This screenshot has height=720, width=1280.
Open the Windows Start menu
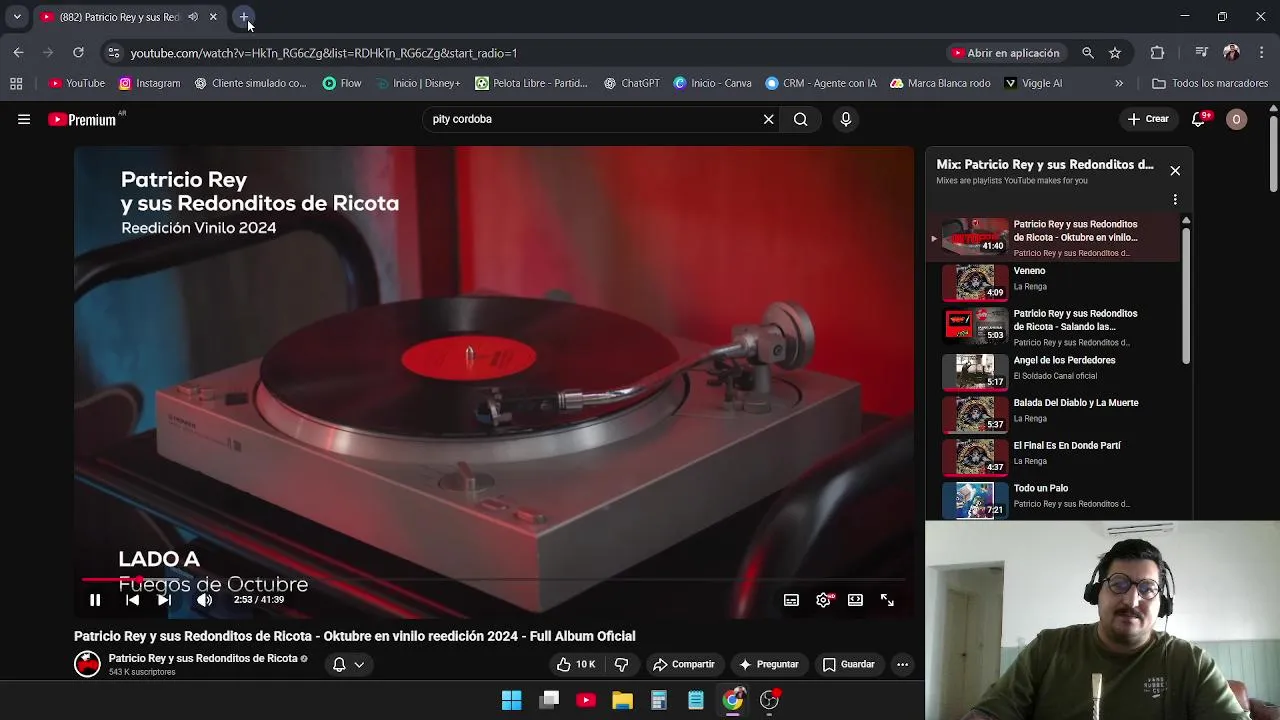(511, 700)
